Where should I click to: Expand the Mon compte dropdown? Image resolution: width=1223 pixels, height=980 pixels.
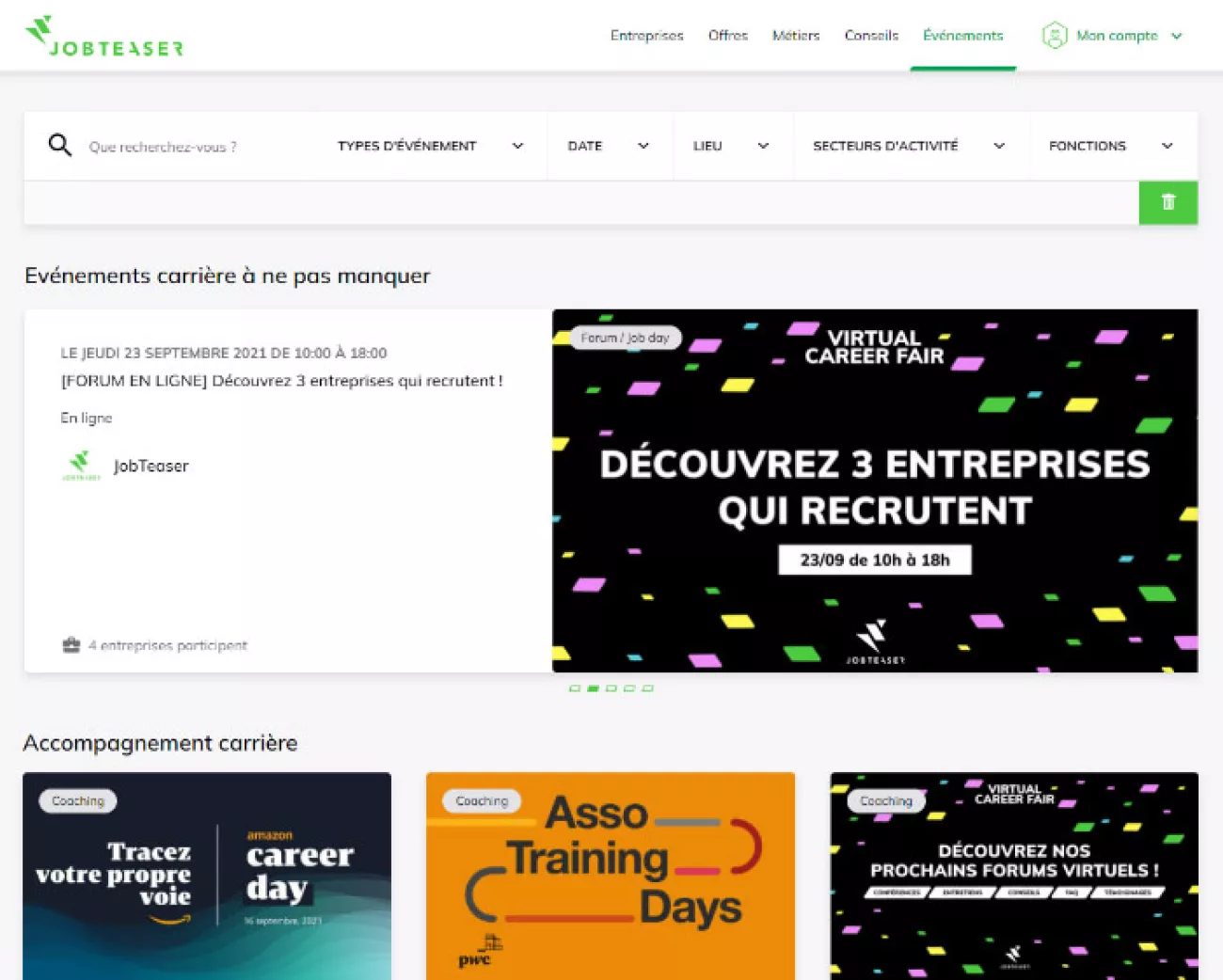1112,36
